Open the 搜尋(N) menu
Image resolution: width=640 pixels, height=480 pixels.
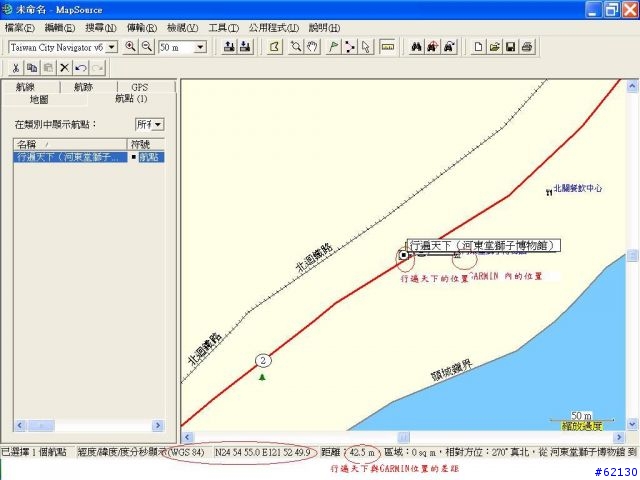pyautogui.click(x=101, y=28)
